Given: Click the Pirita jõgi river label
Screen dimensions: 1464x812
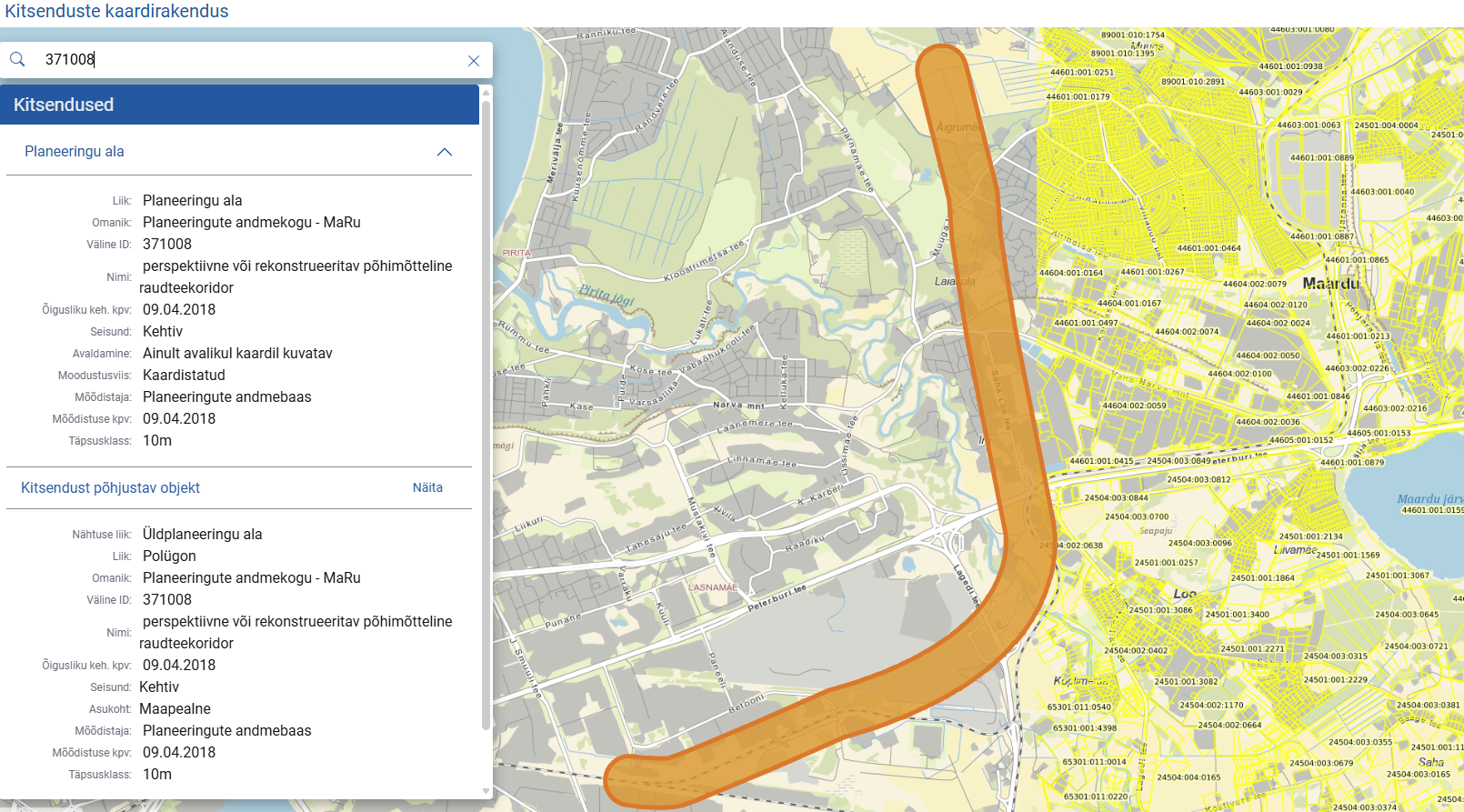Looking at the screenshot, I should coord(606,294).
